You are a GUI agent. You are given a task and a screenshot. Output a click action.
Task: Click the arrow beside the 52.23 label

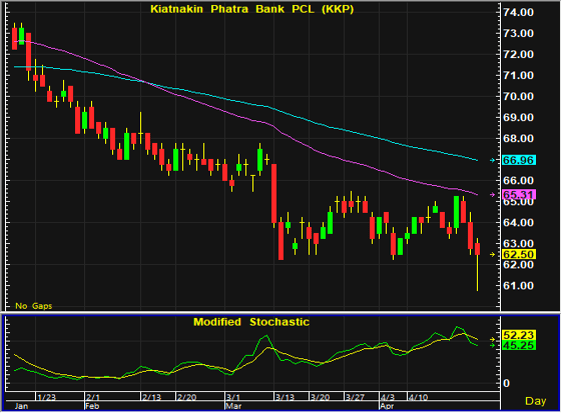pyautogui.click(x=493, y=339)
